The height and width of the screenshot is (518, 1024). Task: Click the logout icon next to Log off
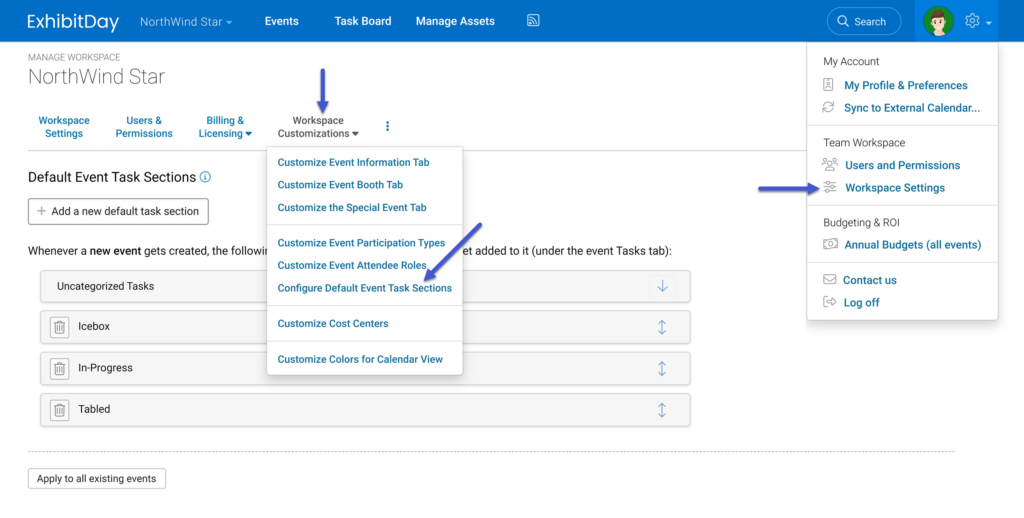[829, 302]
